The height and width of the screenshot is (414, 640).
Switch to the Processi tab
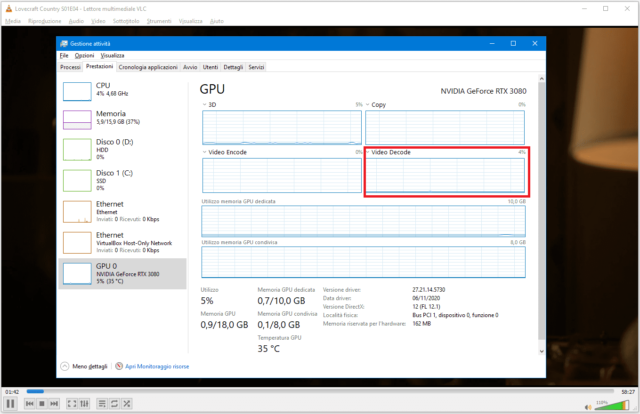(70, 67)
